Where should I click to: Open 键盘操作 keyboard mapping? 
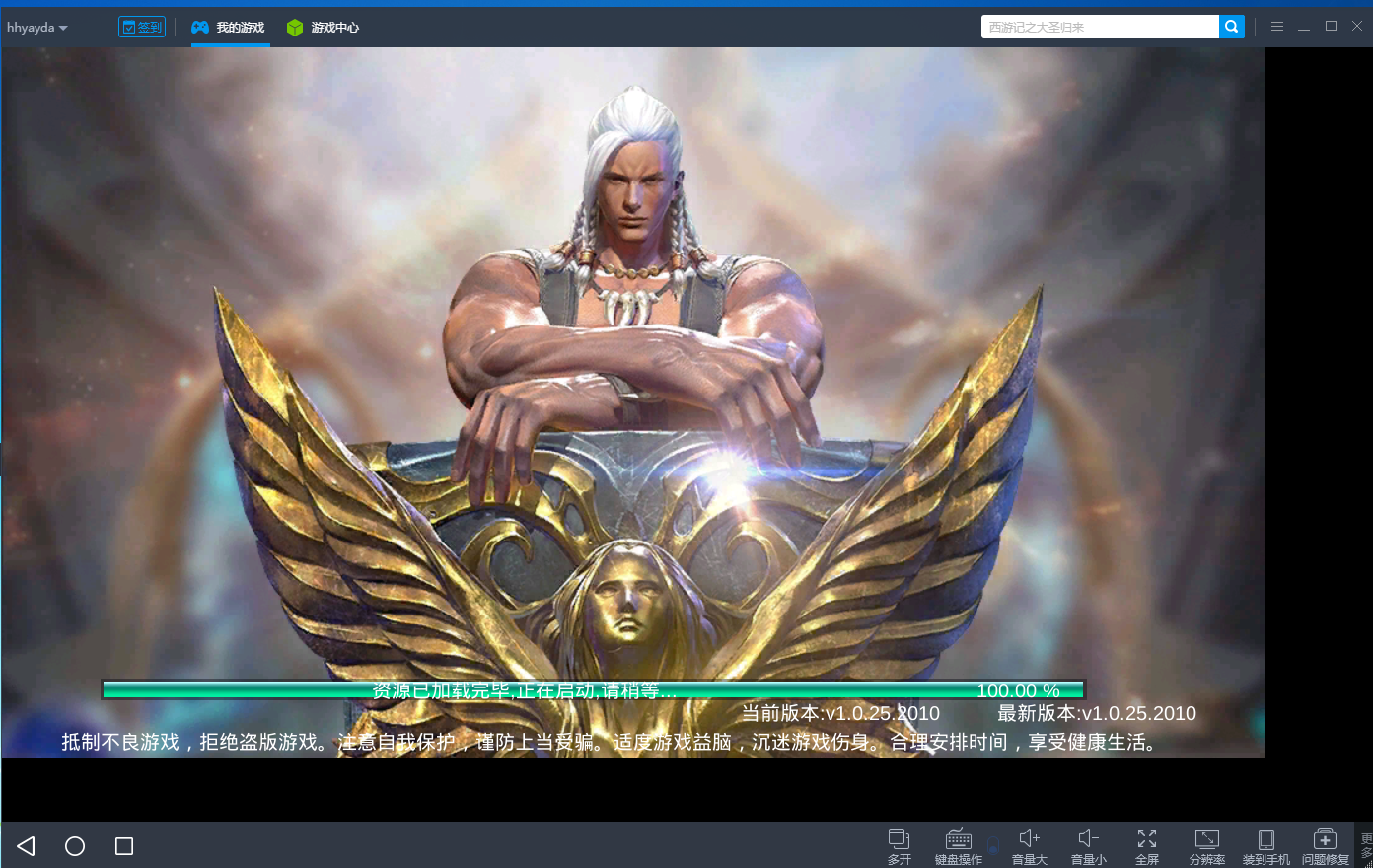point(959,846)
